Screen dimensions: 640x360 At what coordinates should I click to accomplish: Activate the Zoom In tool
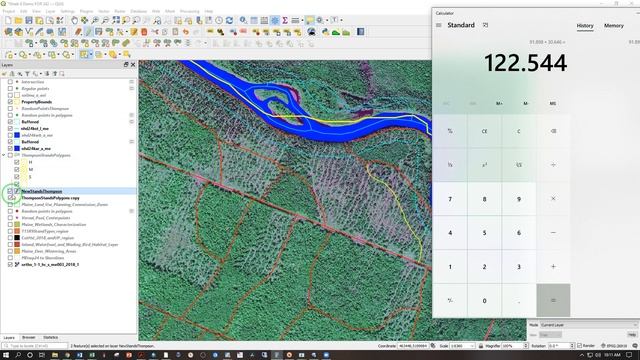95,20
